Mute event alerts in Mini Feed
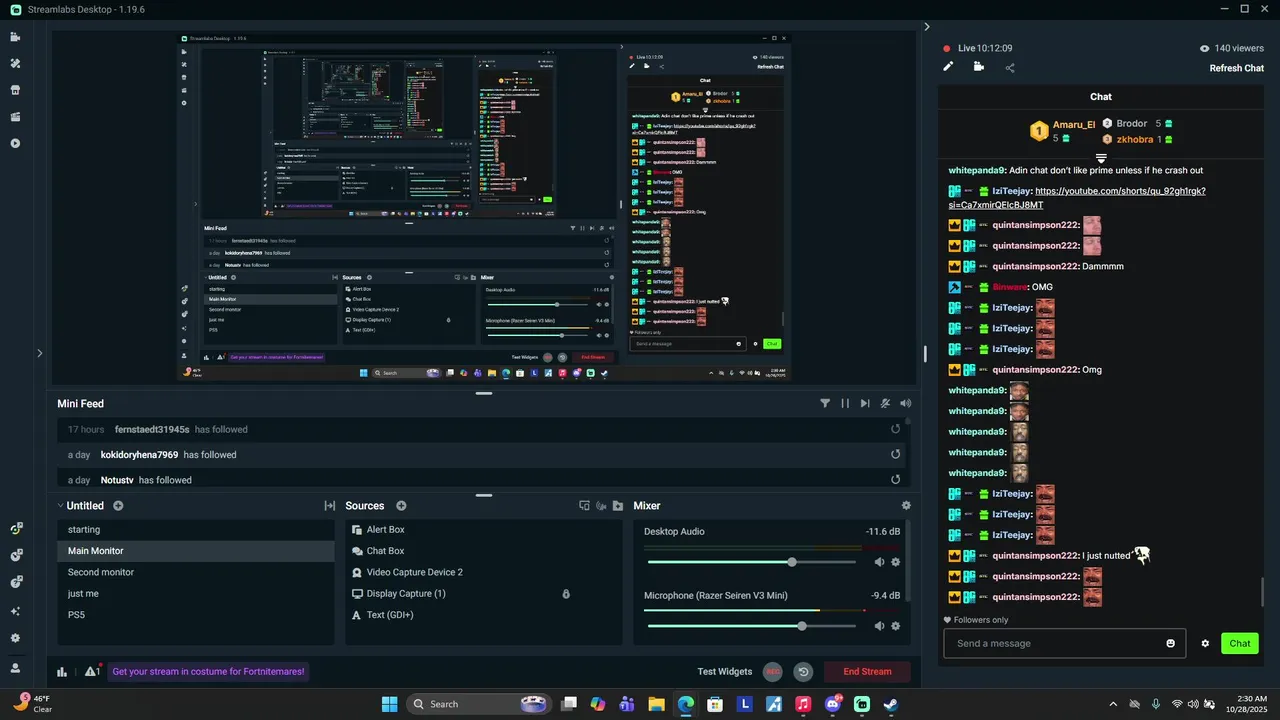The width and height of the screenshot is (1280, 720). point(885,403)
